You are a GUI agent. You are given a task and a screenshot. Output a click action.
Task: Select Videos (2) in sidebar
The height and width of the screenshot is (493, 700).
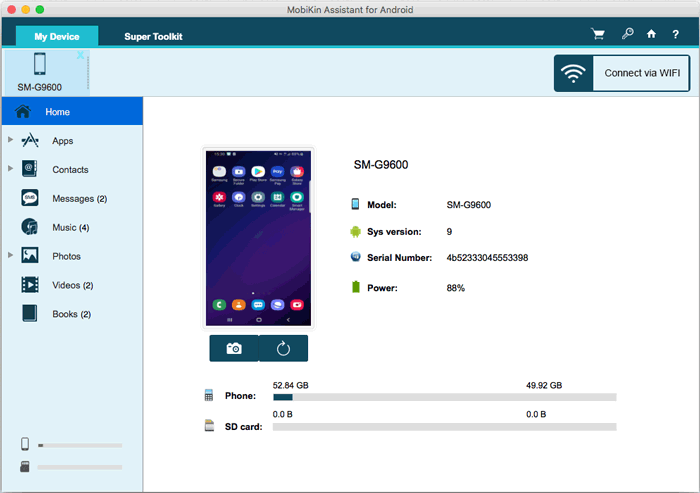click(72, 285)
